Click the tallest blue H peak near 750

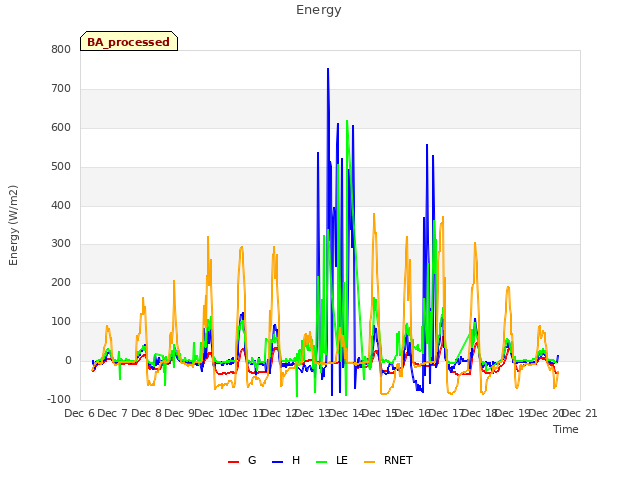click(x=328, y=69)
